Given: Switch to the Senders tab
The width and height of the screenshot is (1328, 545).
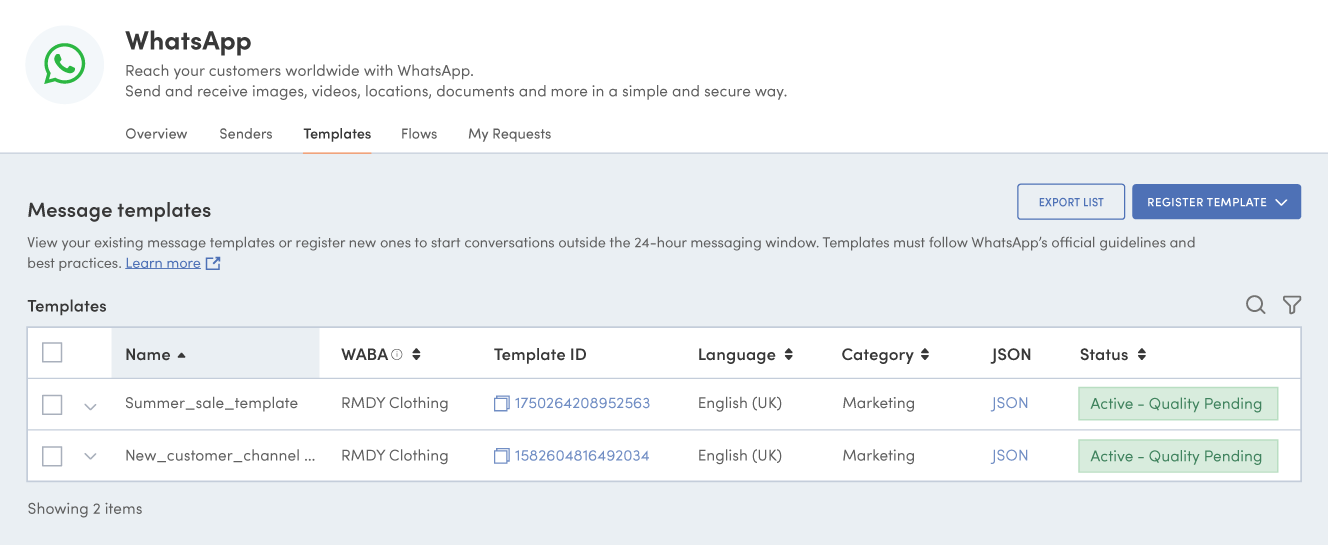Looking at the screenshot, I should (x=246, y=134).
